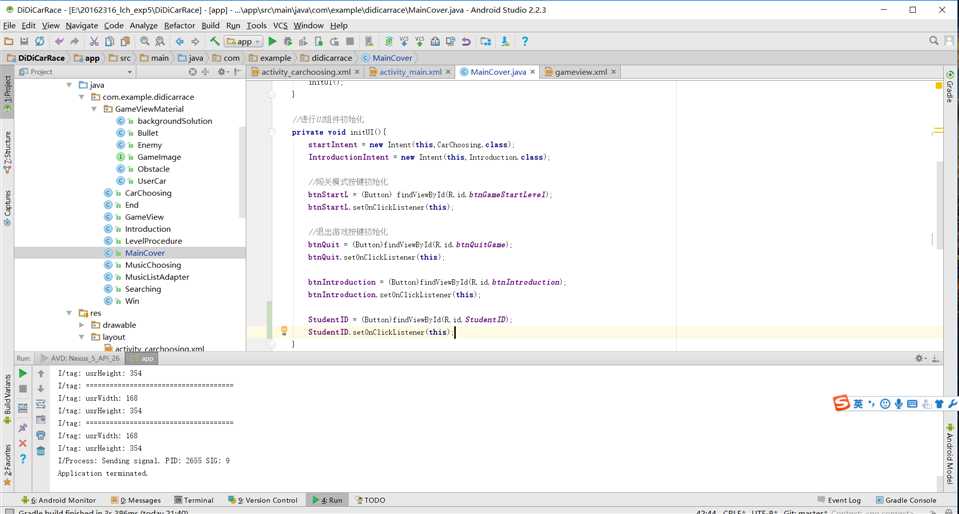Image resolution: width=959 pixels, height=514 pixels.
Task: Expand the drawable folder node
Action: click(x=81, y=325)
